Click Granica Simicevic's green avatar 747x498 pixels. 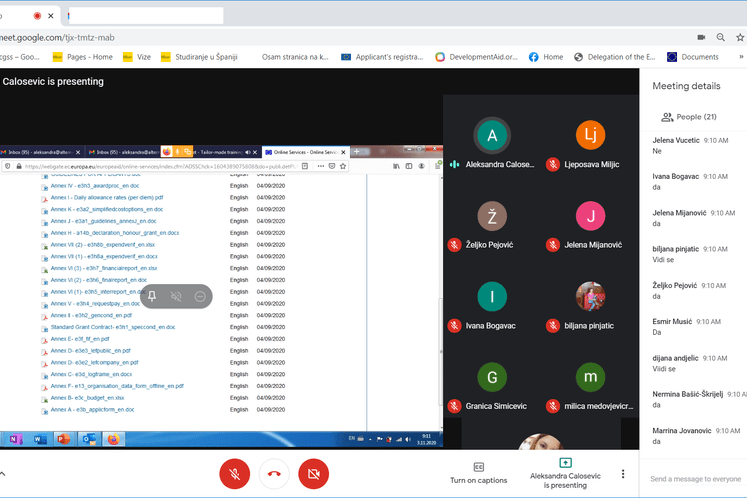(x=491, y=377)
